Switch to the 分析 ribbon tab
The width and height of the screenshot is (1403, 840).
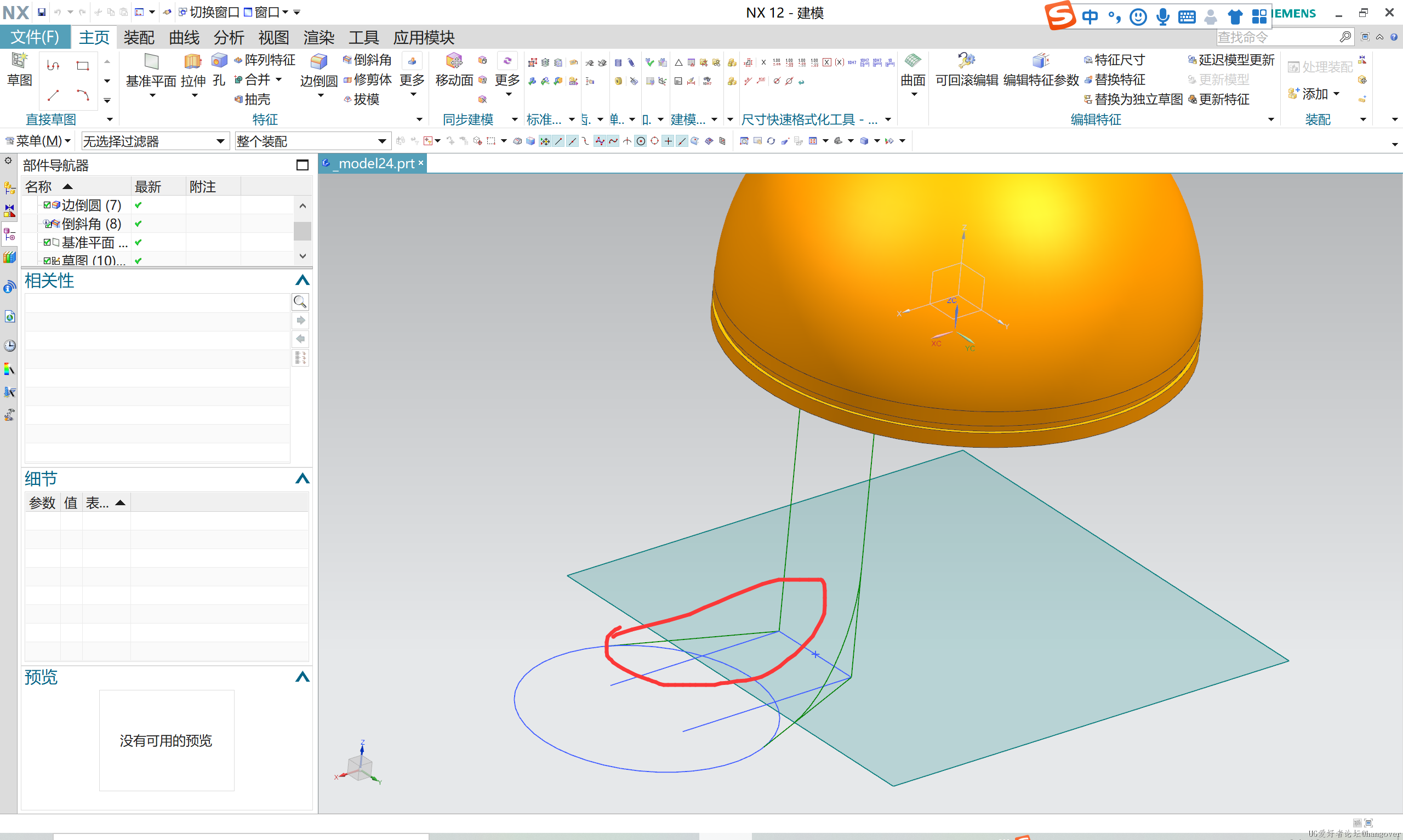coord(229,37)
